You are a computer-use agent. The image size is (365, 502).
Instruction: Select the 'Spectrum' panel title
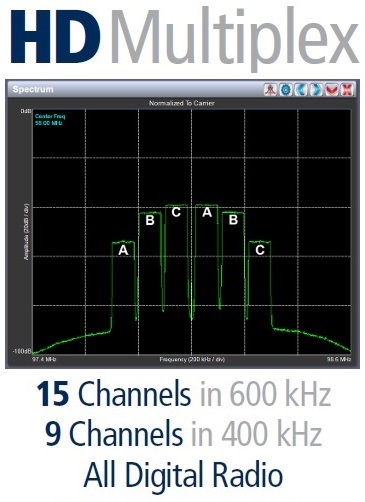tap(33, 89)
